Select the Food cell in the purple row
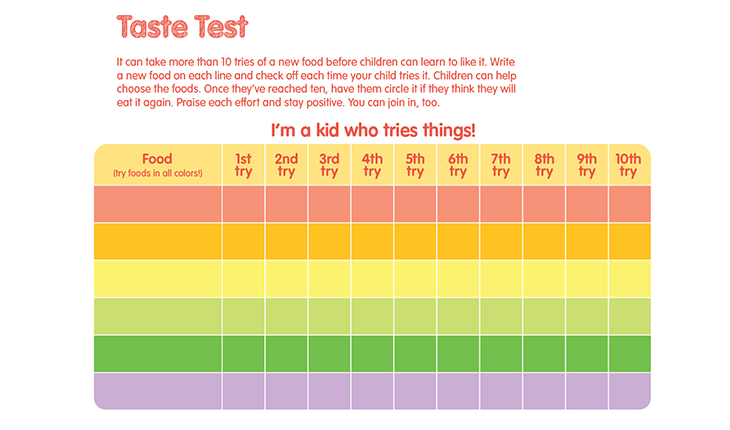The width and height of the screenshot is (730, 430). [157, 390]
